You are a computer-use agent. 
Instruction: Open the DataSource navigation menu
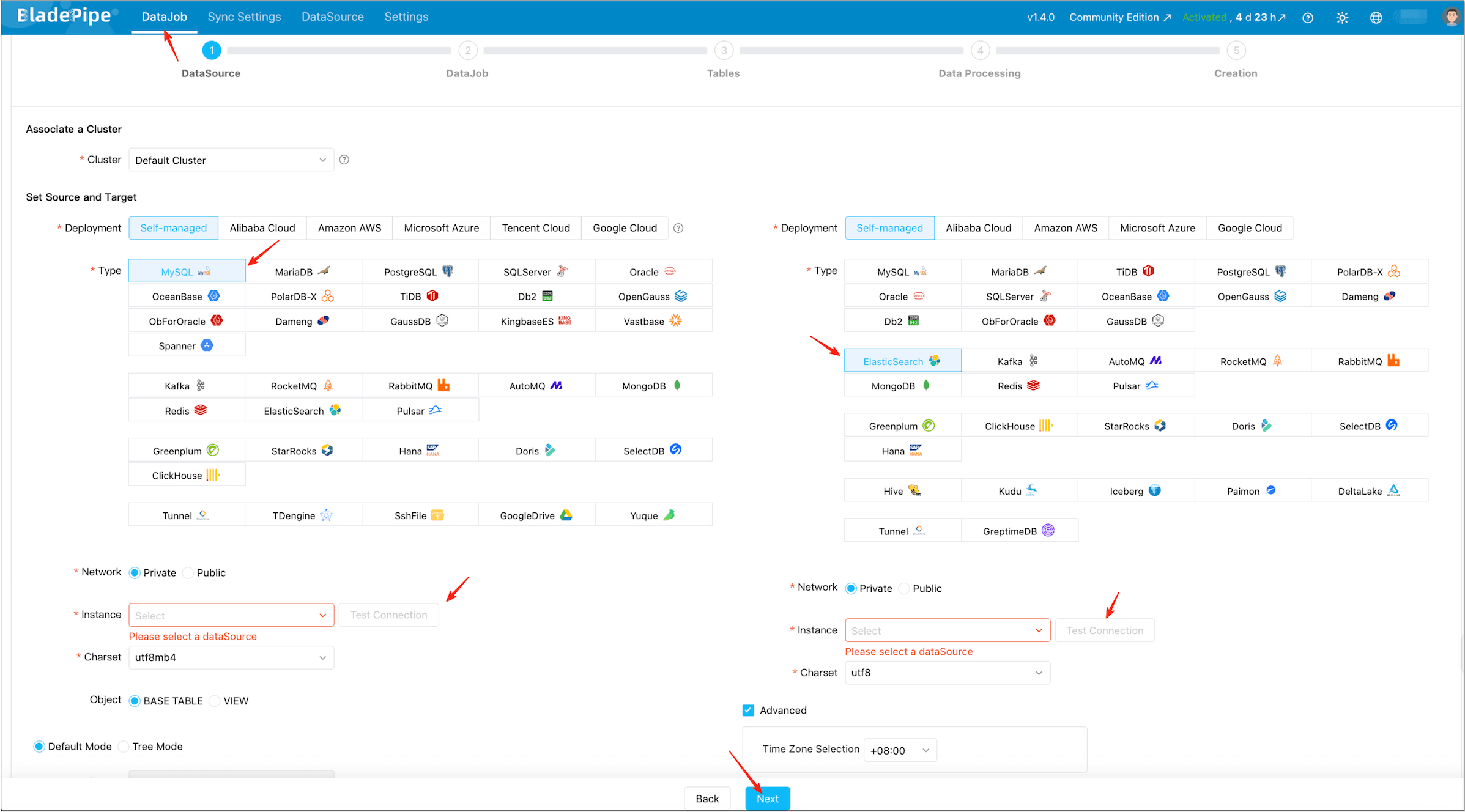point(332,17)
